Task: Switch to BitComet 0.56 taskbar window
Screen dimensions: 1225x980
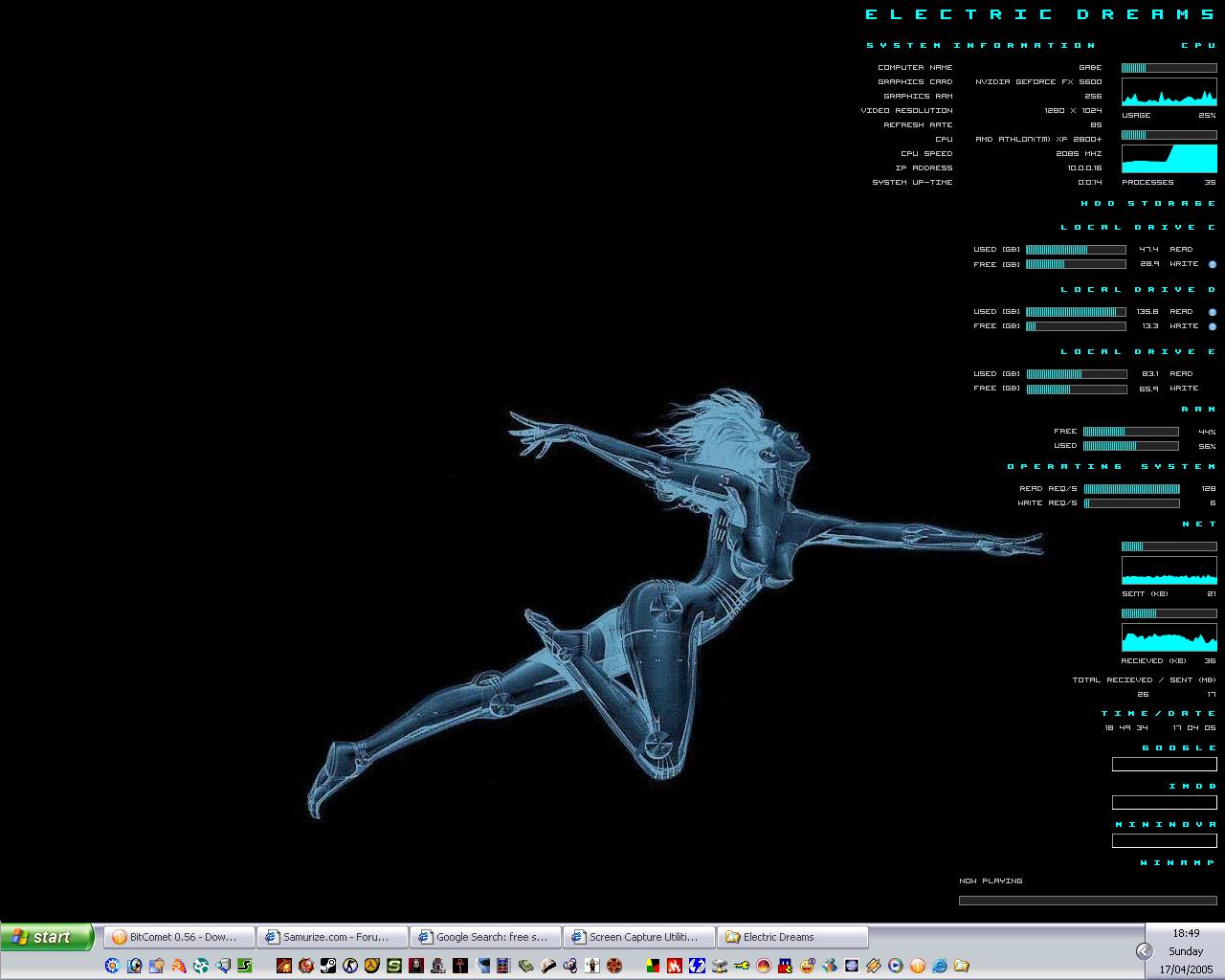Action: click(179, 937)
